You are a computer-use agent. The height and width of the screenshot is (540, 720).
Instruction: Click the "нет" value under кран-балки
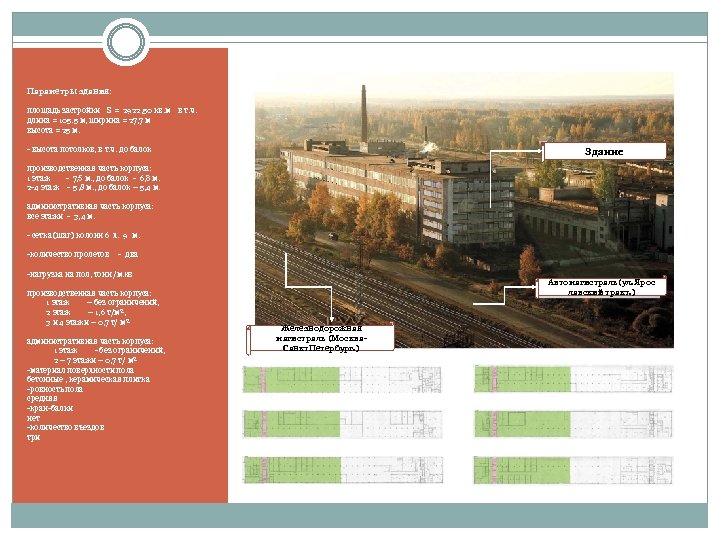click(33, 418)
